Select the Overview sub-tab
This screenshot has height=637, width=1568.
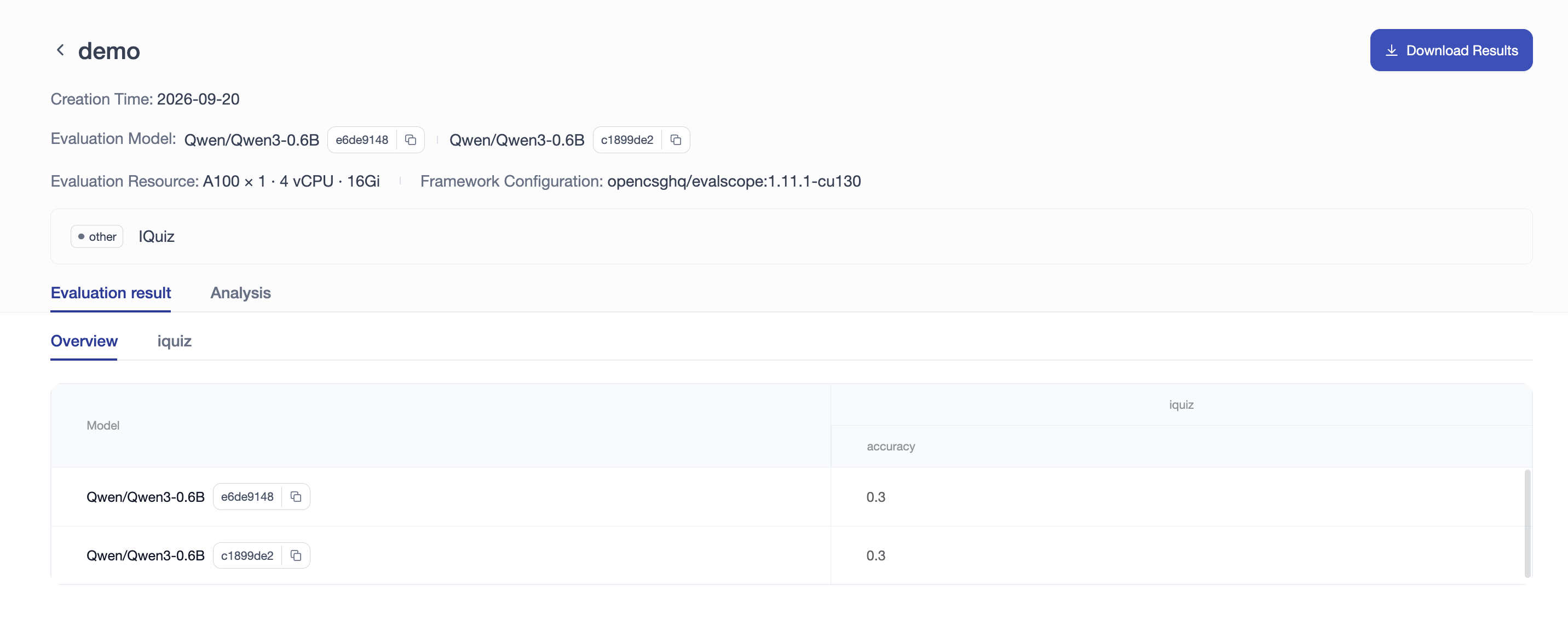pyautogui.click(x=84, y=341)
